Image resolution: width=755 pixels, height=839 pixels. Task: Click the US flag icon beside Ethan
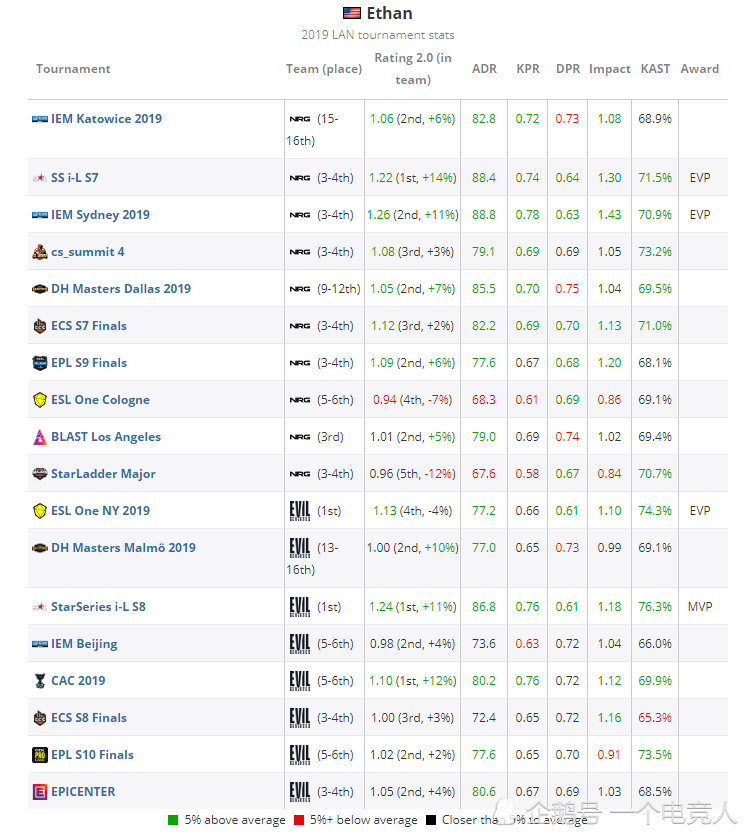pos(352,13)
